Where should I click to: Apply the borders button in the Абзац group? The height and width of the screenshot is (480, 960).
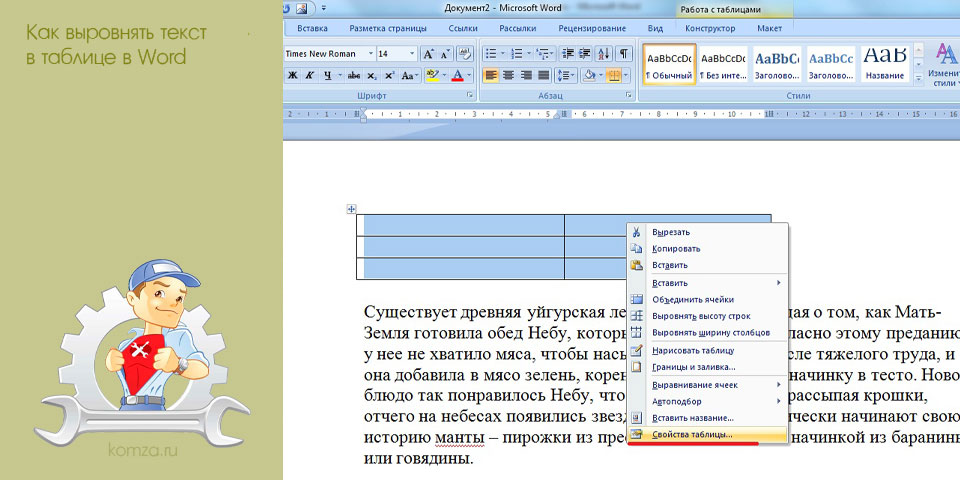click(x=613, y=76)
